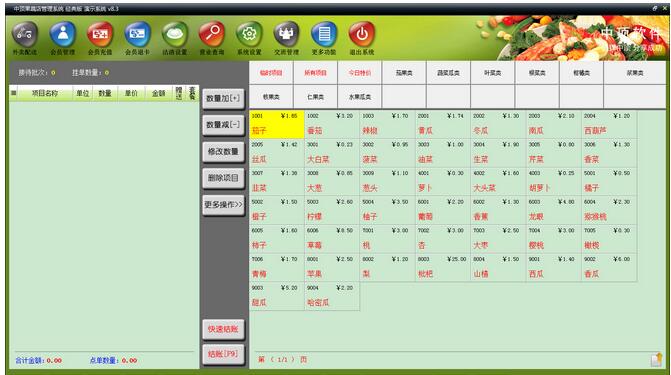Click the 结账[F9] checkout button

point(223,354)
